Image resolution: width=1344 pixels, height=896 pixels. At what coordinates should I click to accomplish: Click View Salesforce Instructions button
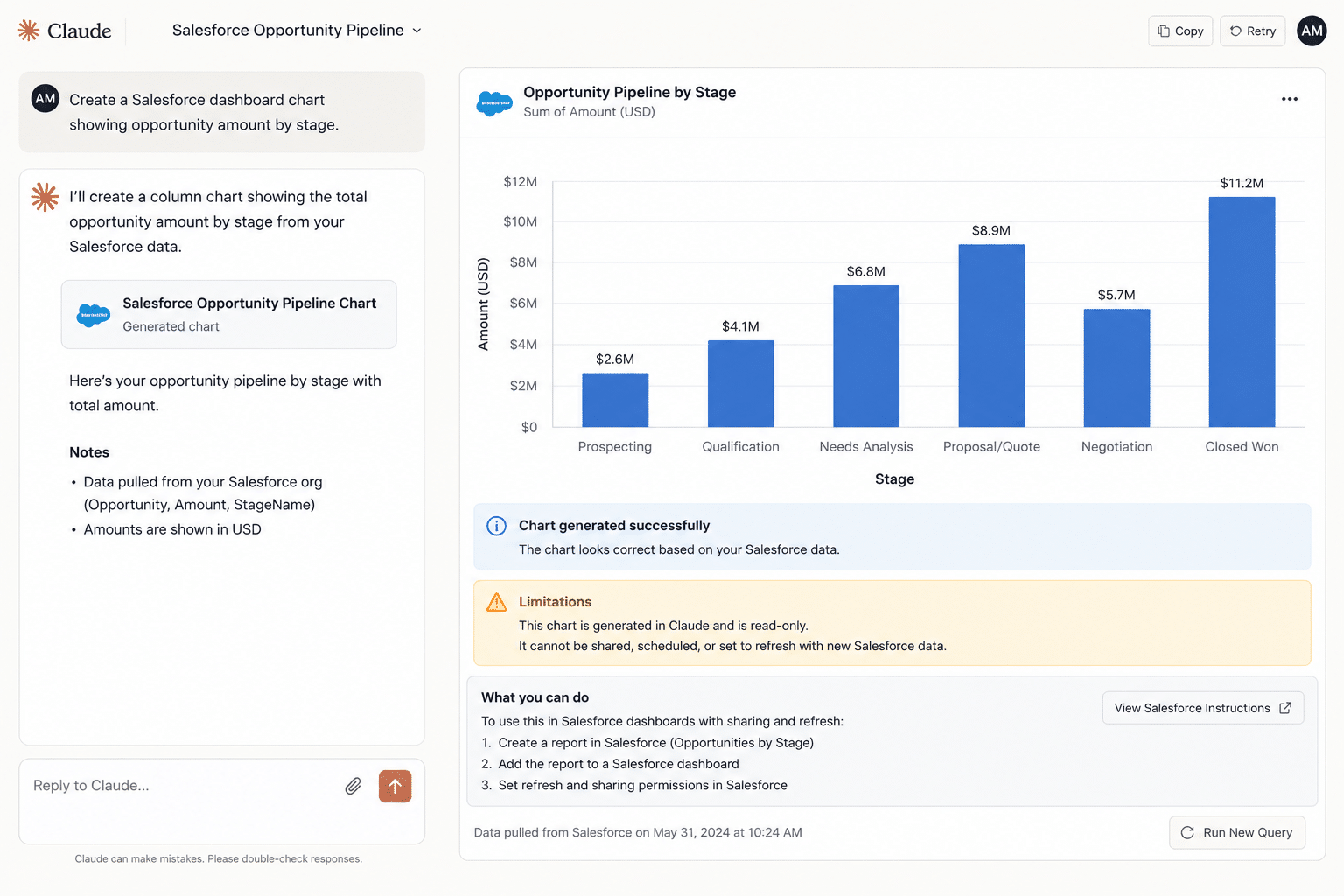coord(1203,708)
